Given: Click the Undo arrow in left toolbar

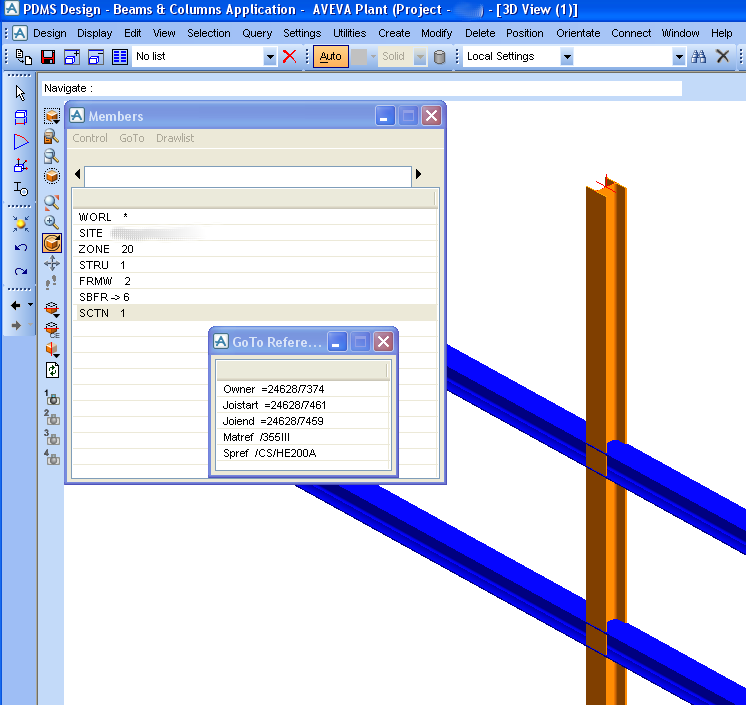Looking at the screenshot, I should coord(21,247).
